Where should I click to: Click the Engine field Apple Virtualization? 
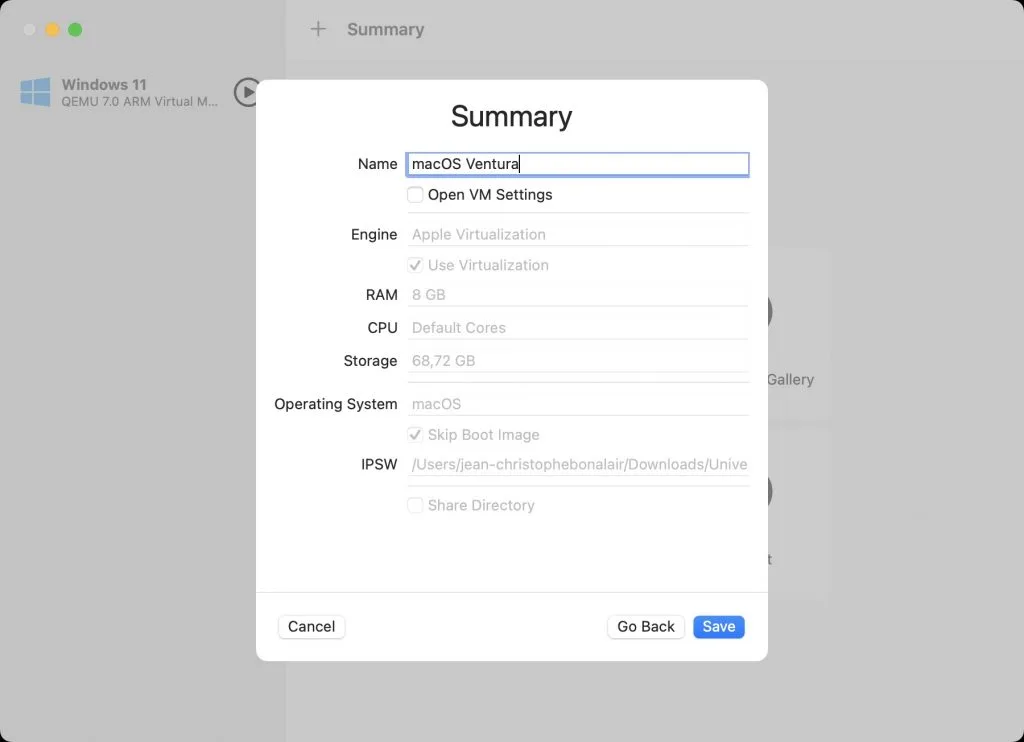pos(577,234)
